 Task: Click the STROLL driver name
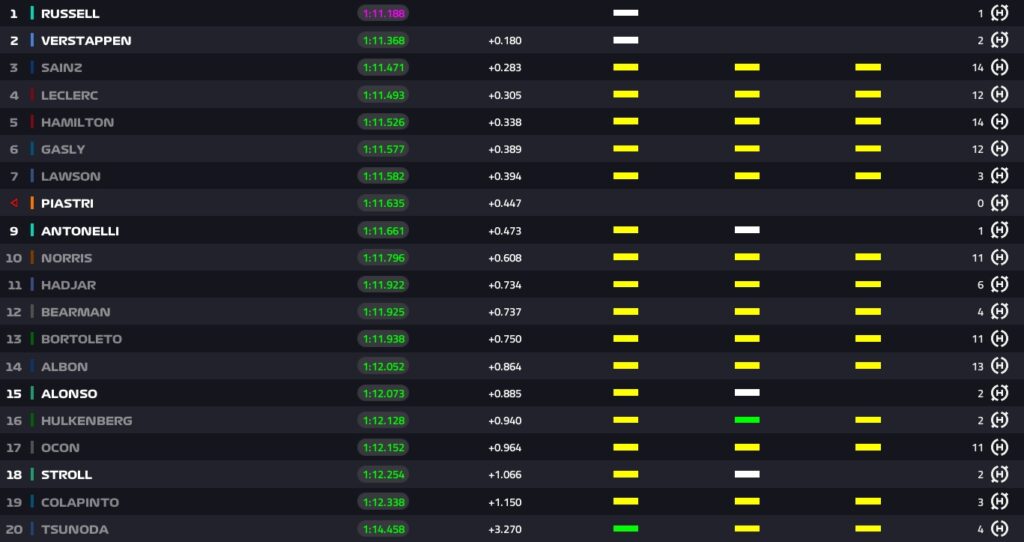[66, 475]
